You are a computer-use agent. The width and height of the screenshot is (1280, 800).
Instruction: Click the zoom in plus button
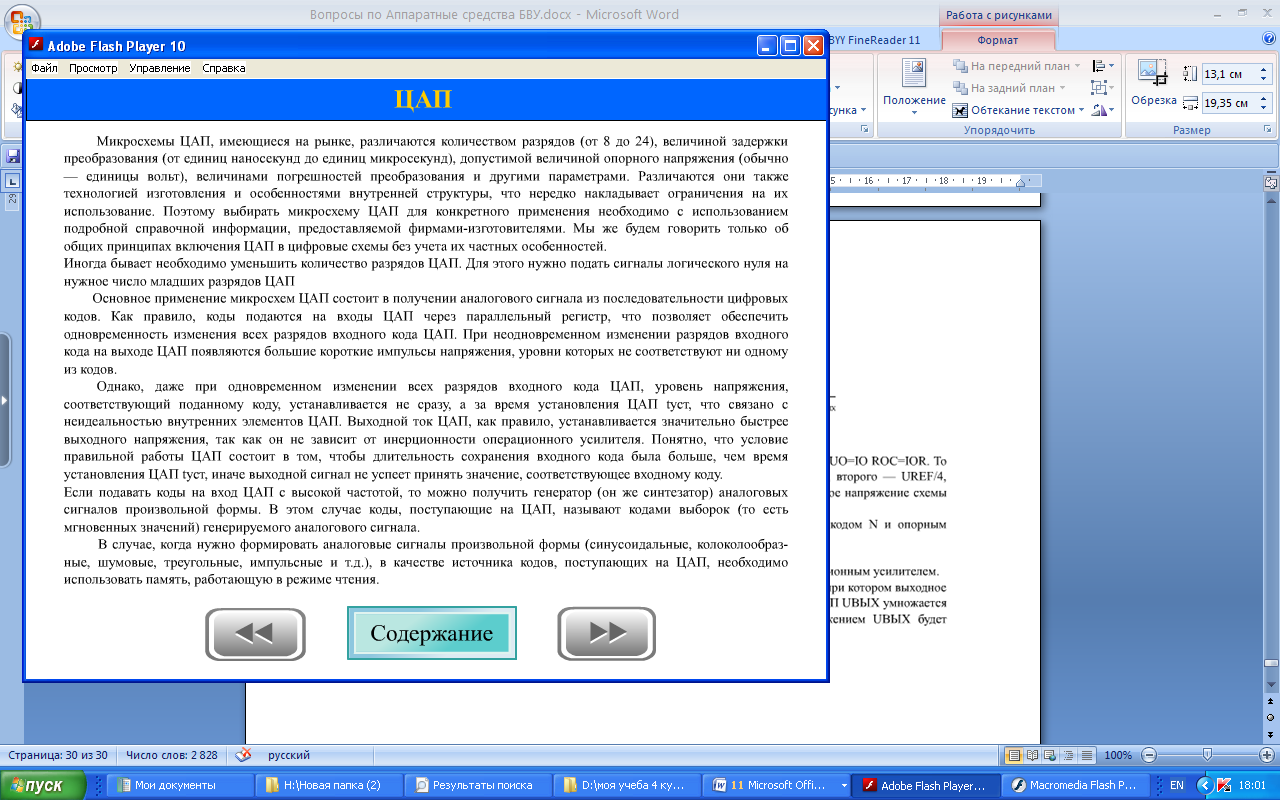pos(1268,755)
